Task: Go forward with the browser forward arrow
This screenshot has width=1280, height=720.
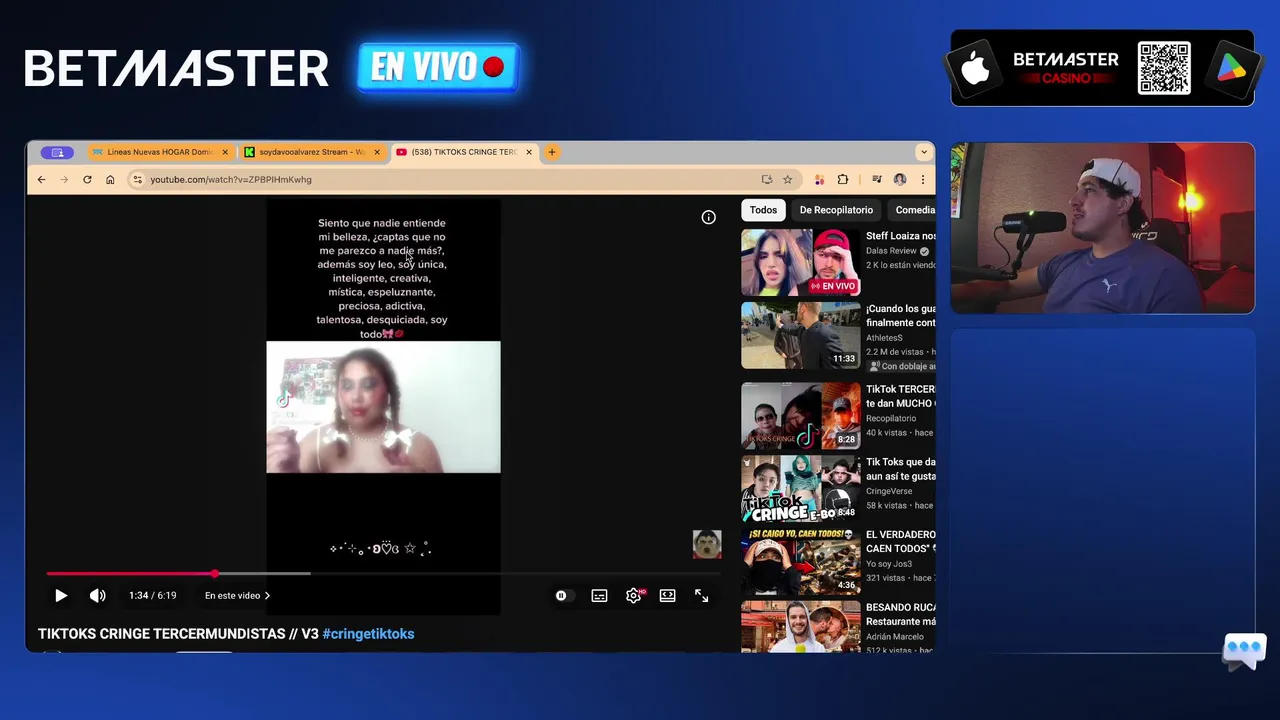Action: (x=64, y=180)
